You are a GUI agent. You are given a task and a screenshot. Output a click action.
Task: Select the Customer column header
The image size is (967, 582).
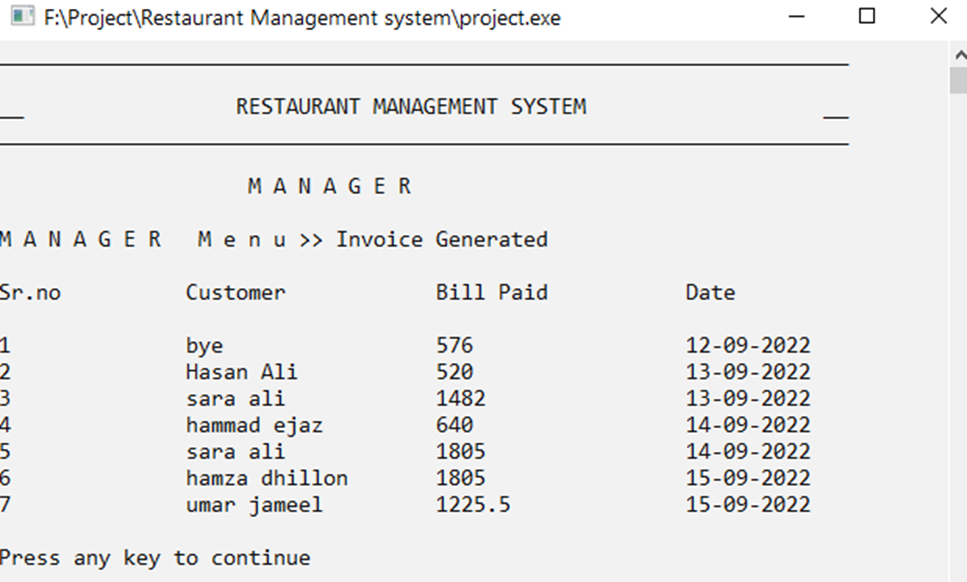click(x=235, y=291)
